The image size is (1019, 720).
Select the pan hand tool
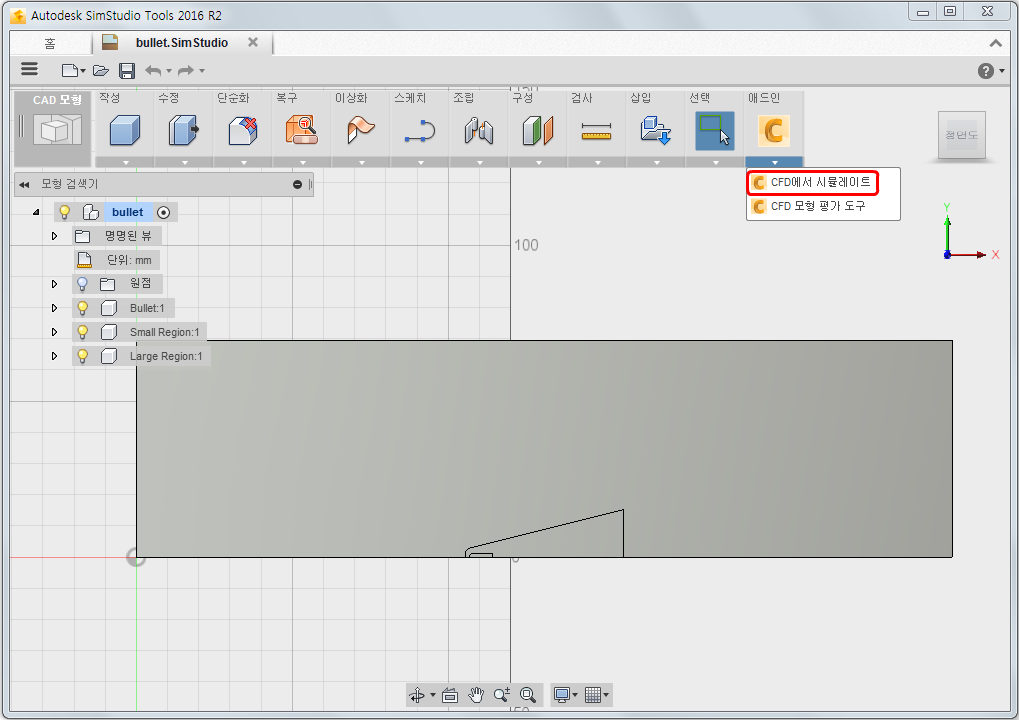point(476,695)
